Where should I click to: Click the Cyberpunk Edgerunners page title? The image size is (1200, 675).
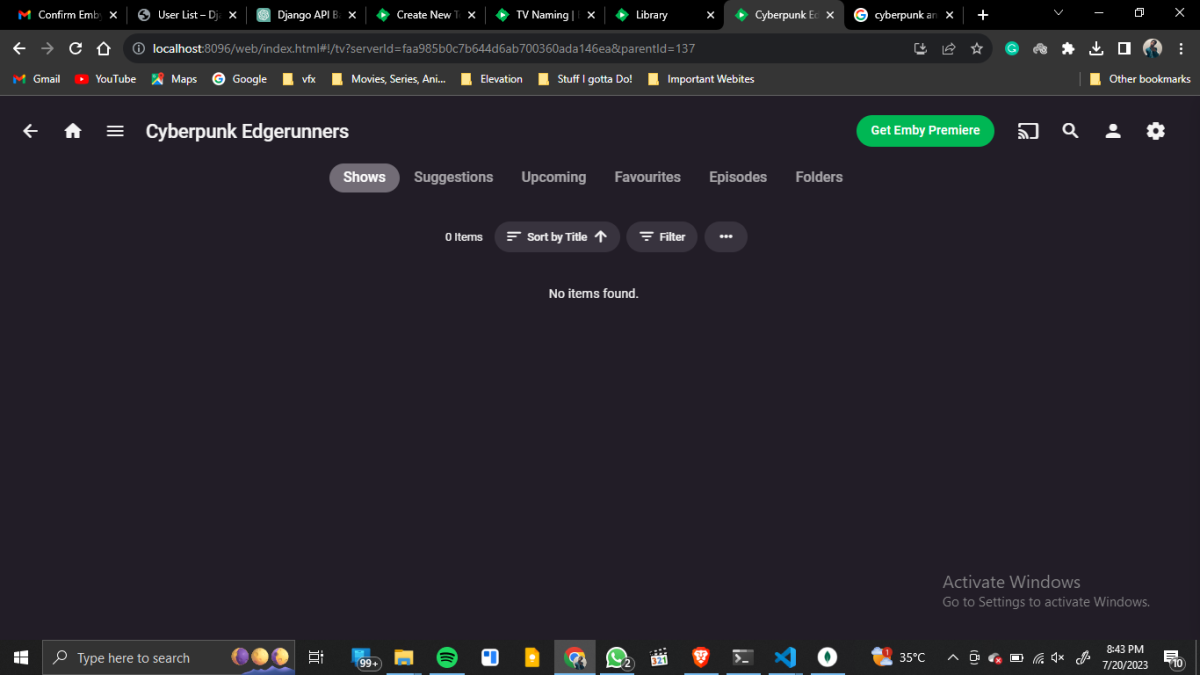click(247, 131)
